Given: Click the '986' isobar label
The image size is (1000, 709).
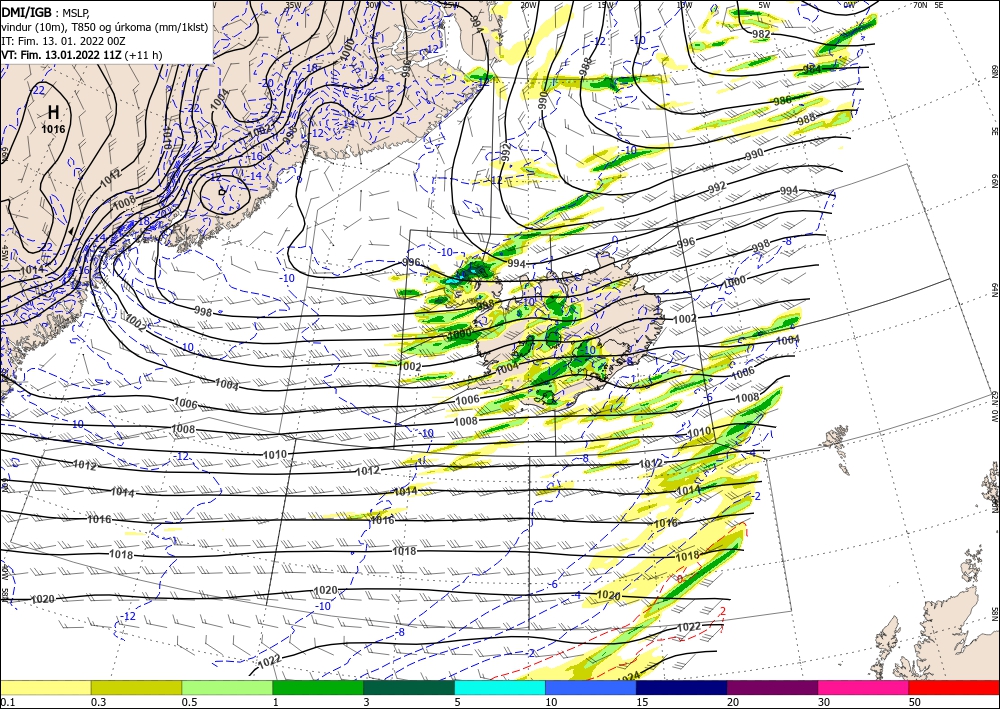Looking at the screenshot, I should click(x=782, y=100).
